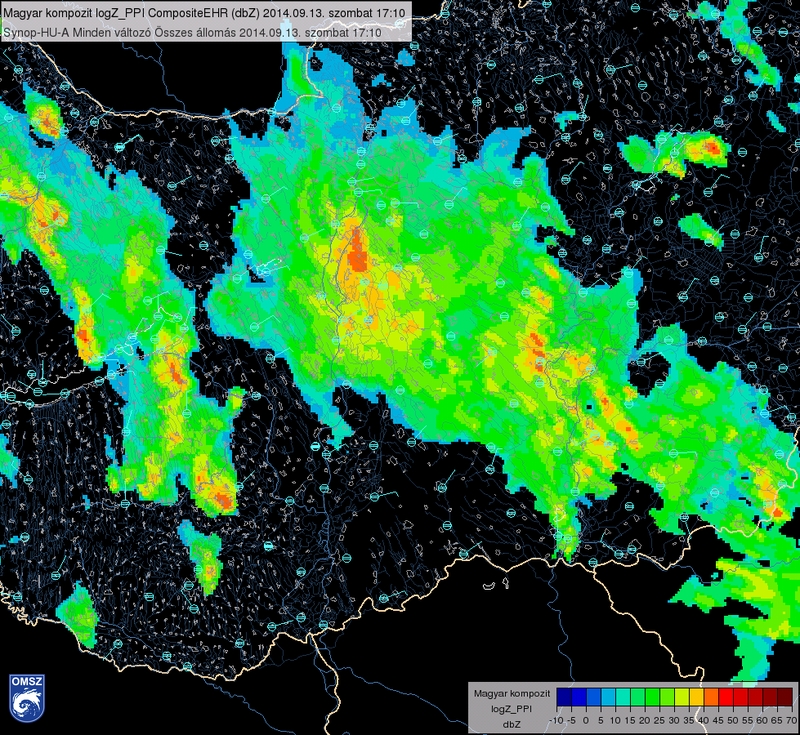Pick the orange 40 to 45 dBZ swatch
The height and width of the screenshot is (735, 800).
[x=712, y=697]
